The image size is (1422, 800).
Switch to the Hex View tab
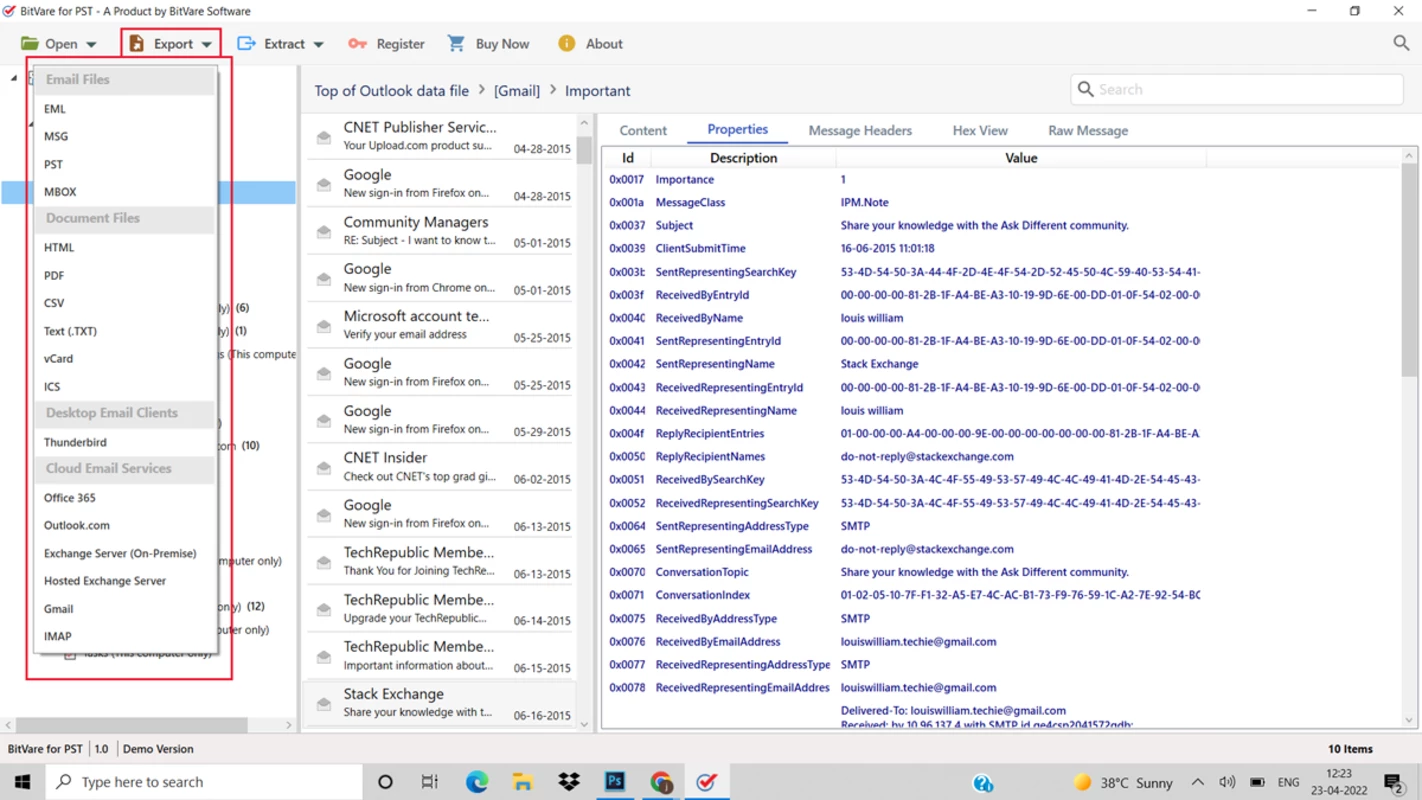pyautogui.click(x=980, y=130)
